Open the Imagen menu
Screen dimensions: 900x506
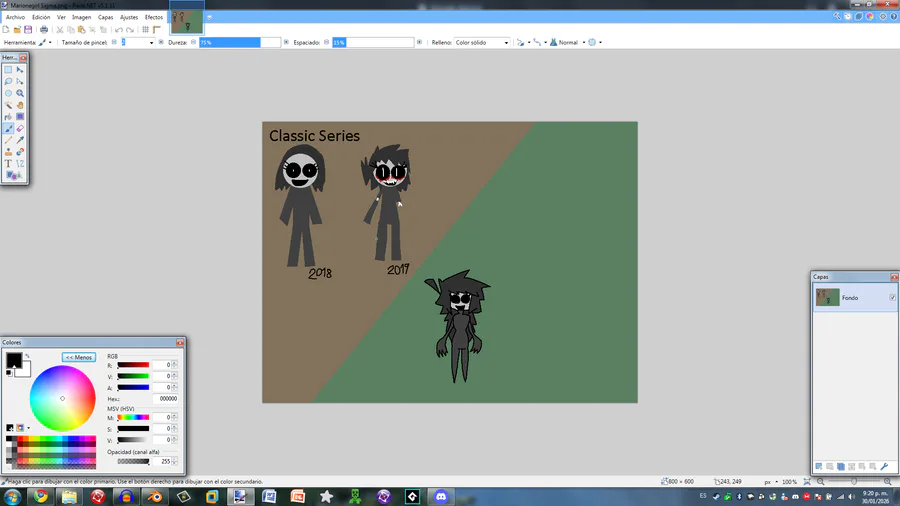82,17
